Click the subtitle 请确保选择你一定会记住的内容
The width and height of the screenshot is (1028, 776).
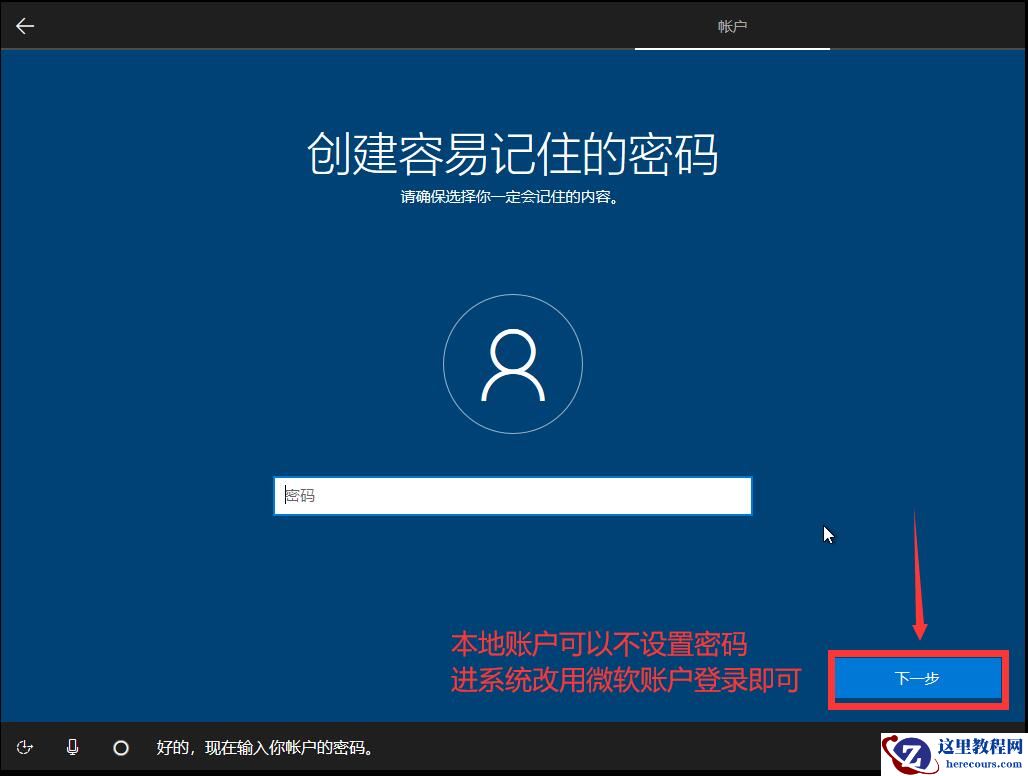513,197
